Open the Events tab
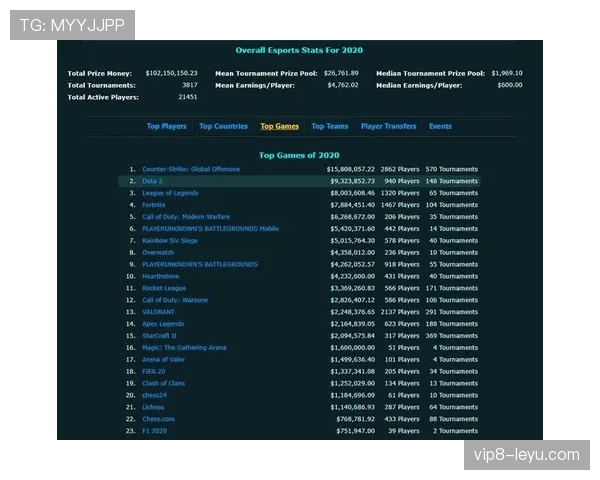Image resolution: width=600 pixels, height=480 pixels. (x=440, y=126)
